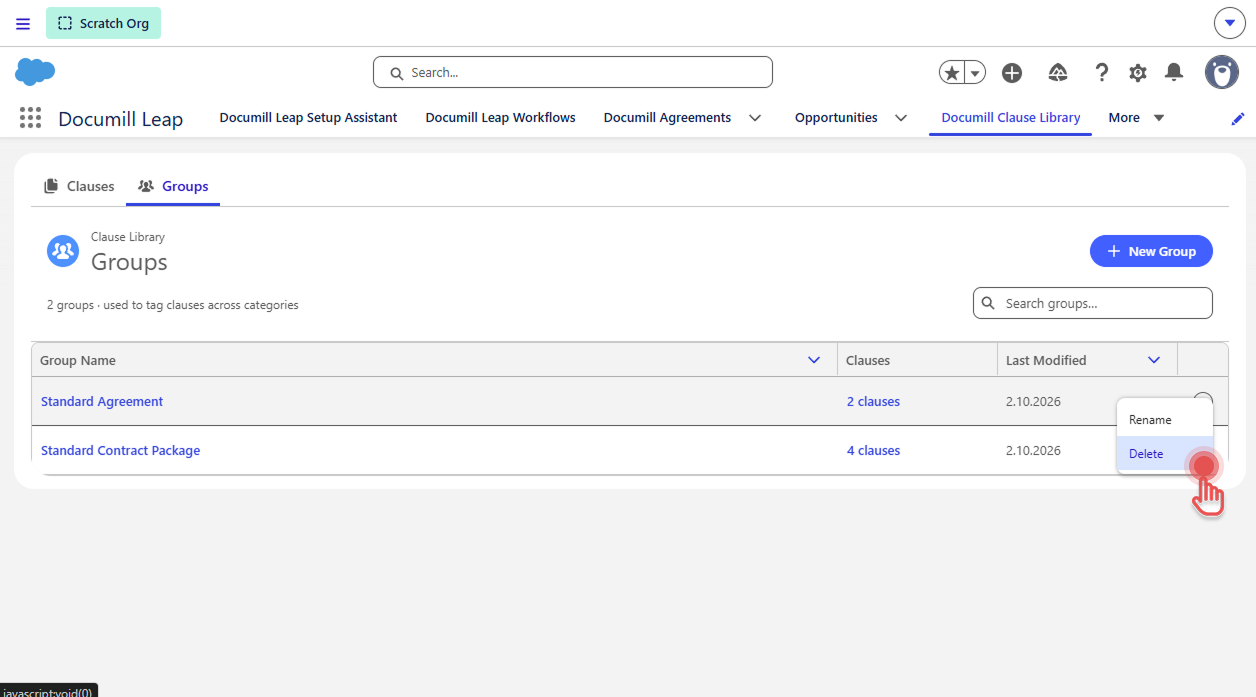The width and height of the screenshot is (1256, 697).
Task: Open the Notifications bell
Action: click(x=1175, y=72)
